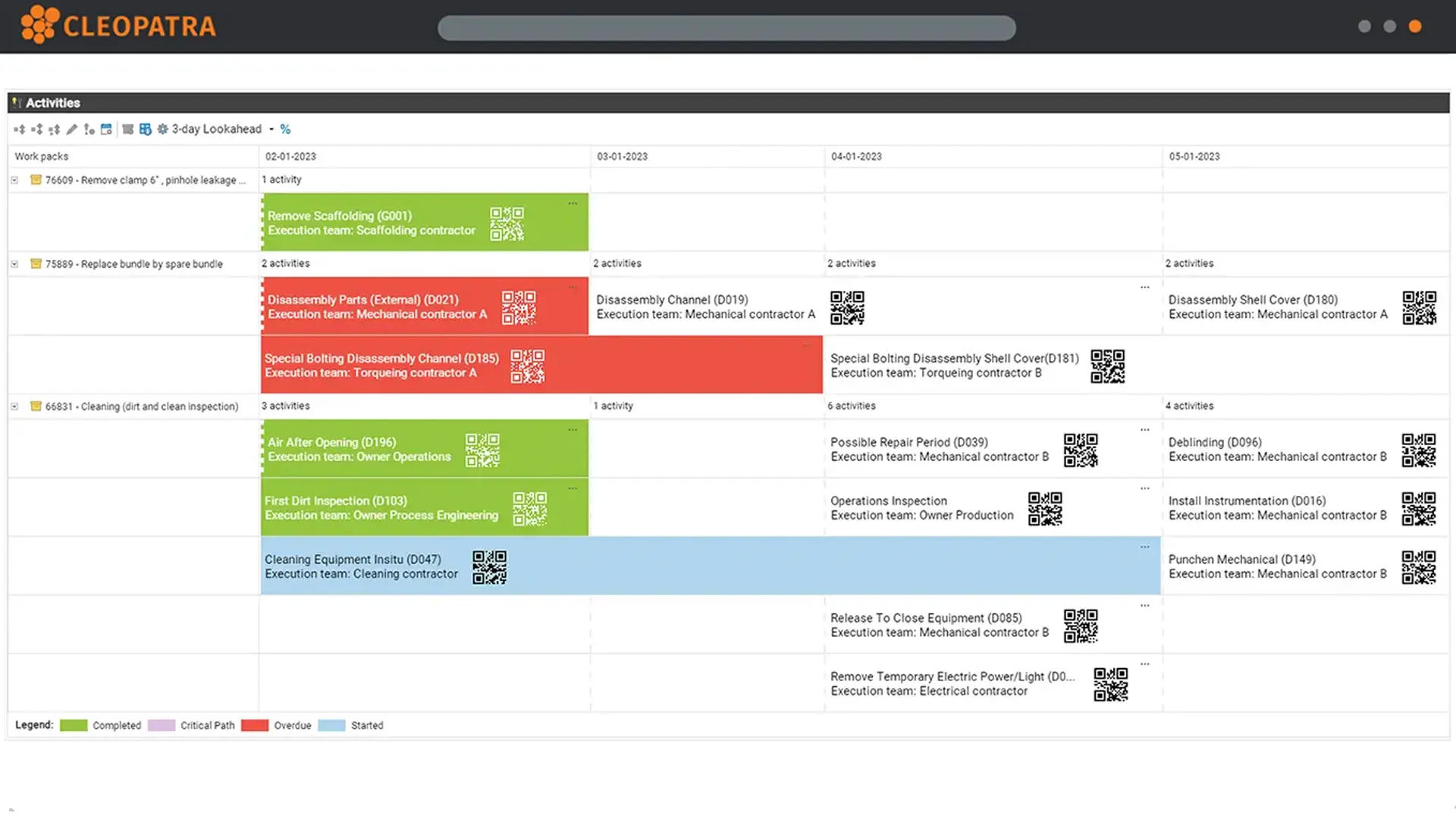1456x819 pixels.
Task: Open QR code of Operations Inspection
Action: [1045, 508]
